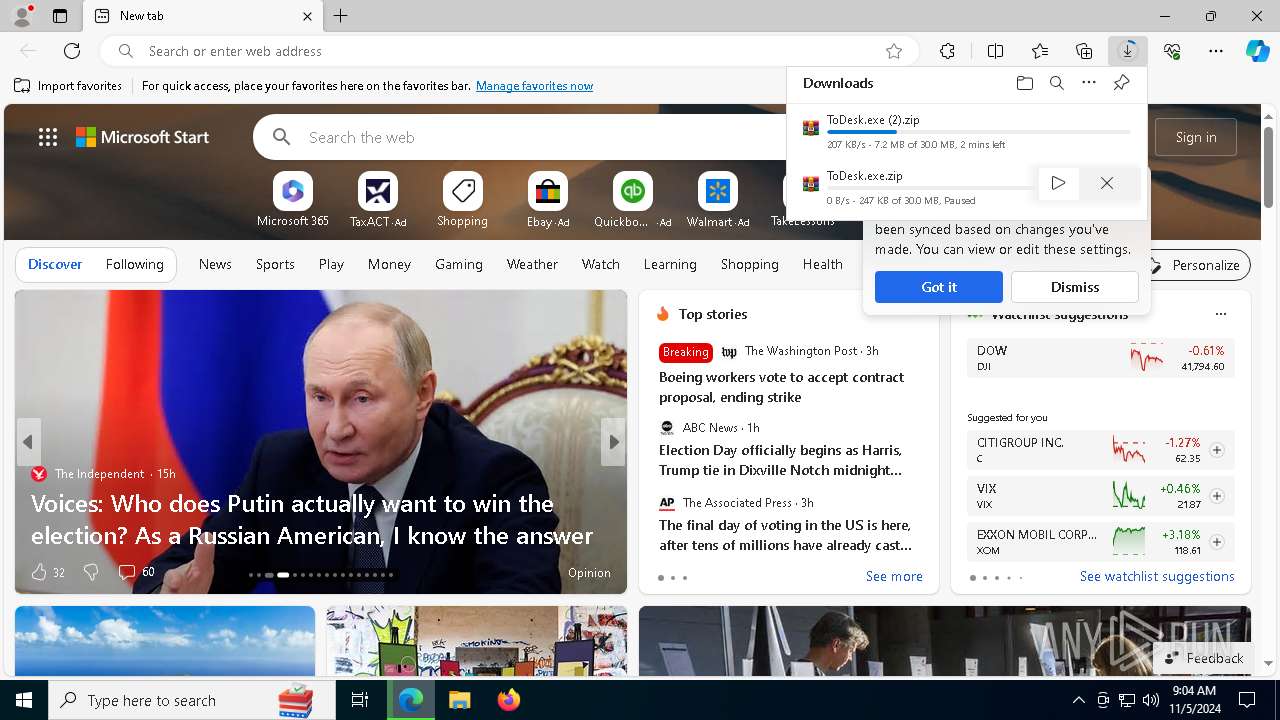
Task: Add CITIGROUP INC. to watchlist
Action: [1217, 450]
